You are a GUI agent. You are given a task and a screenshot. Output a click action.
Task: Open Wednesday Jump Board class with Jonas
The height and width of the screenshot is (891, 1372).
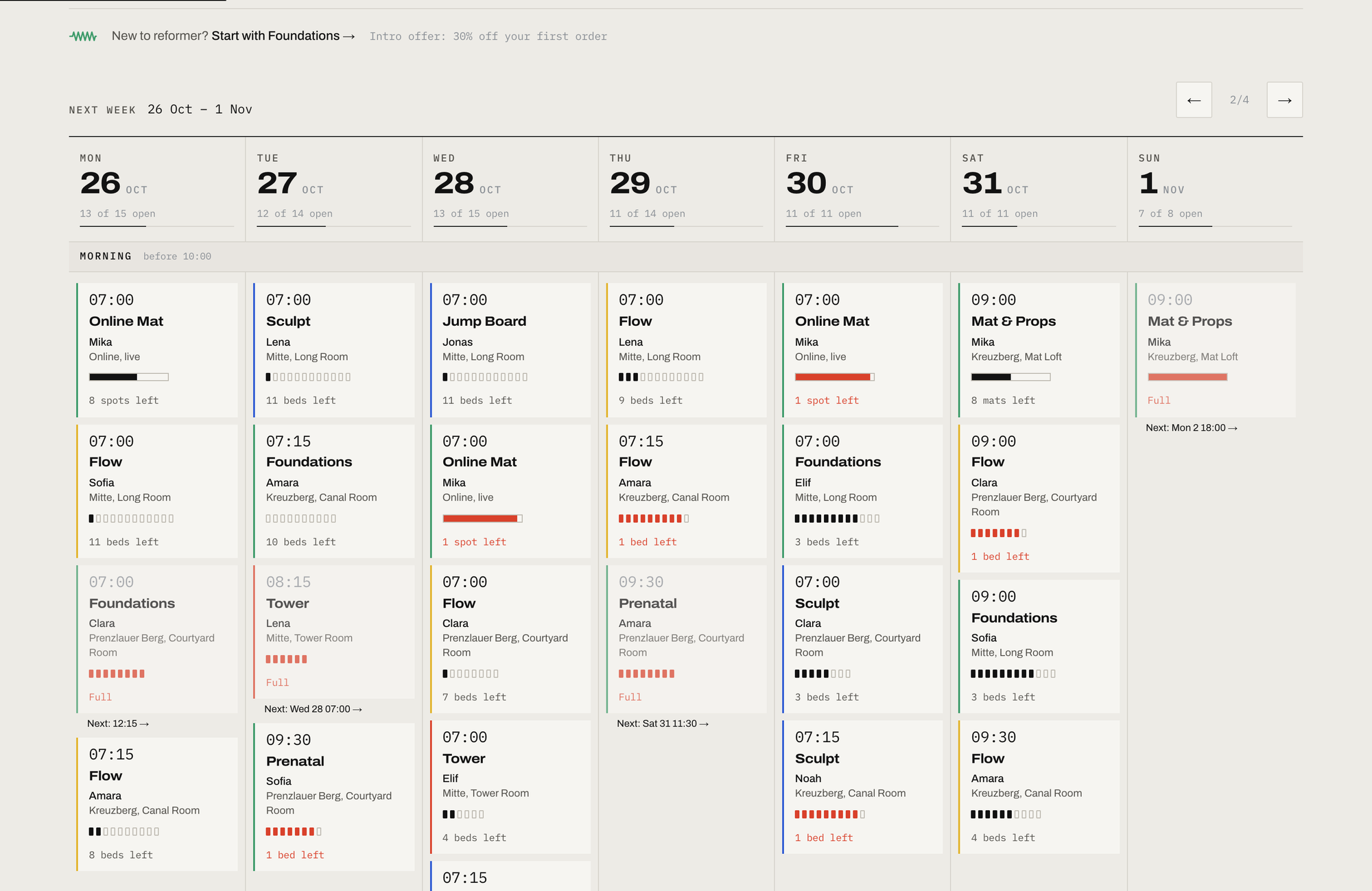510,350
